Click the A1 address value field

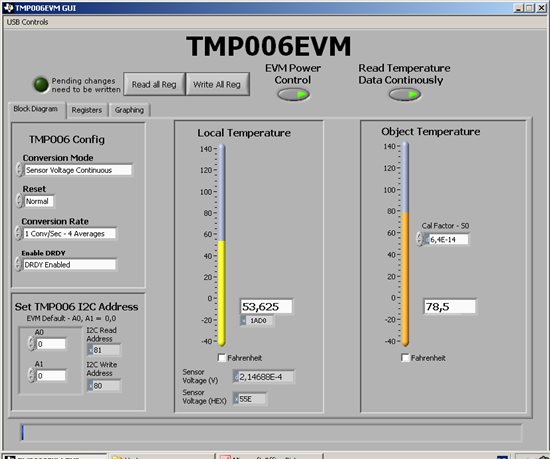coord(51,376)
